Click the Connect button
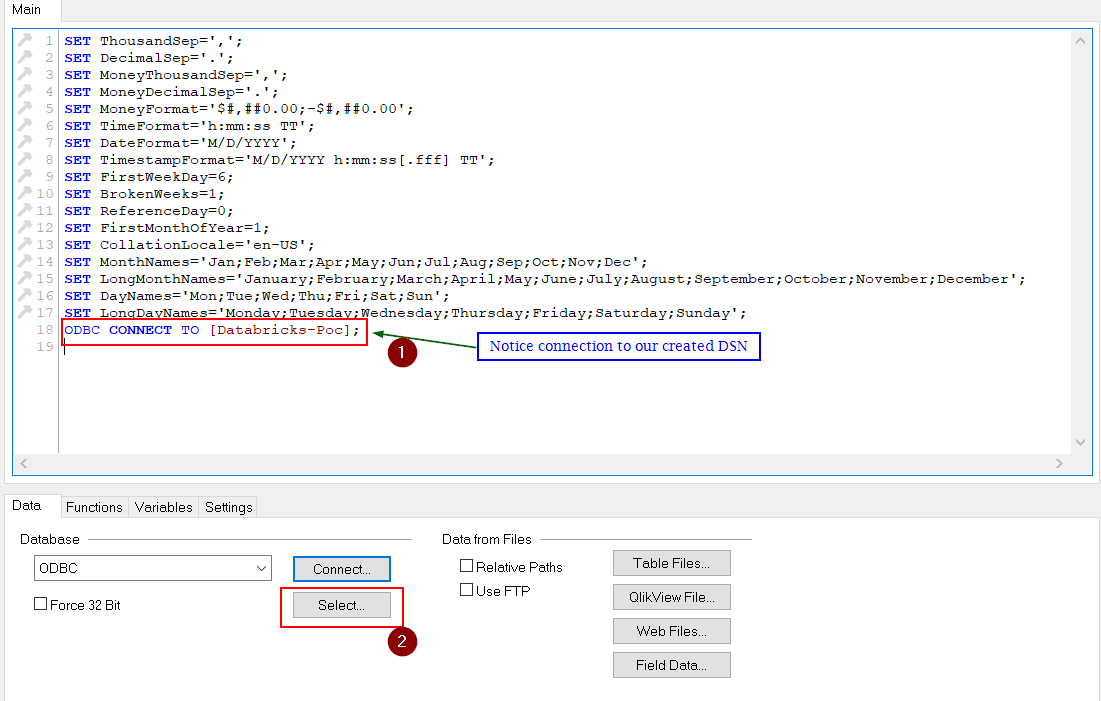The width and height of the screenshot is (1101, 701). 341,568
